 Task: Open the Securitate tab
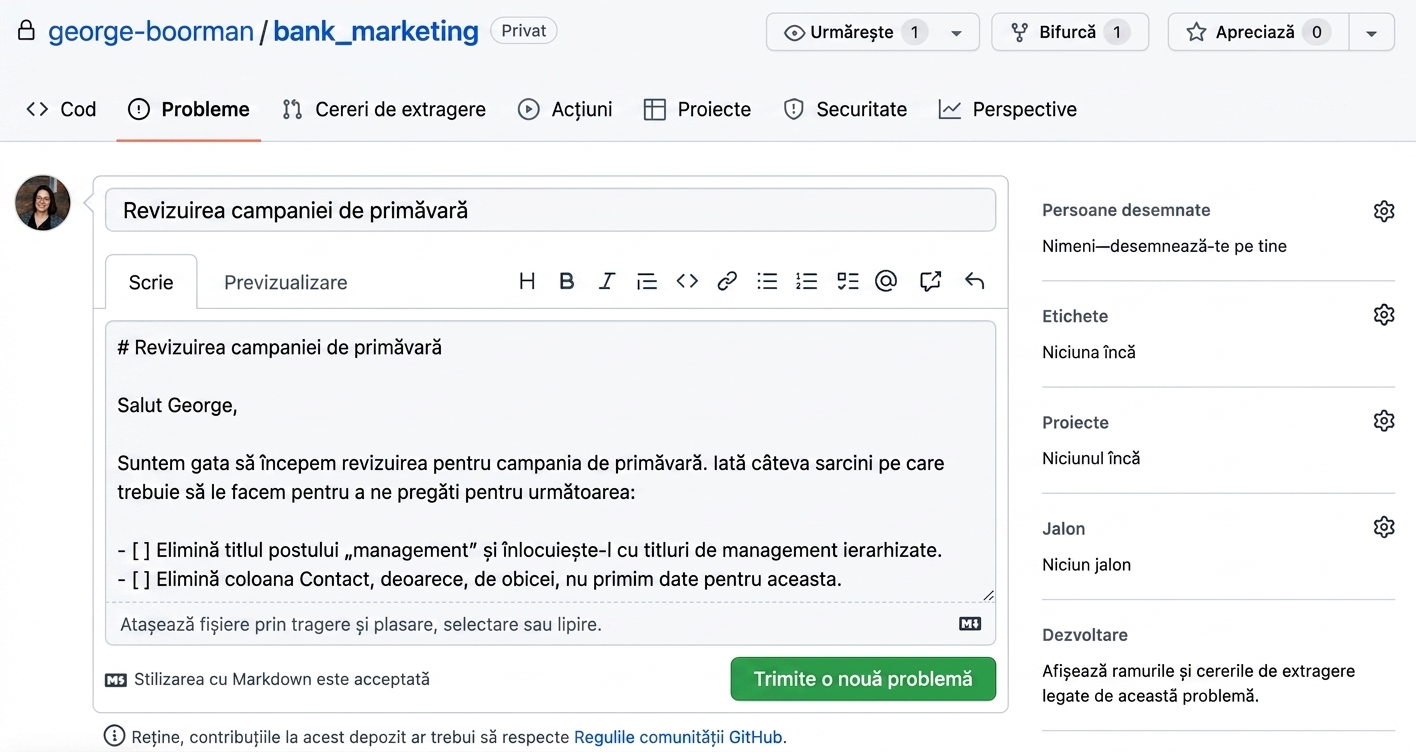[845, 109]
